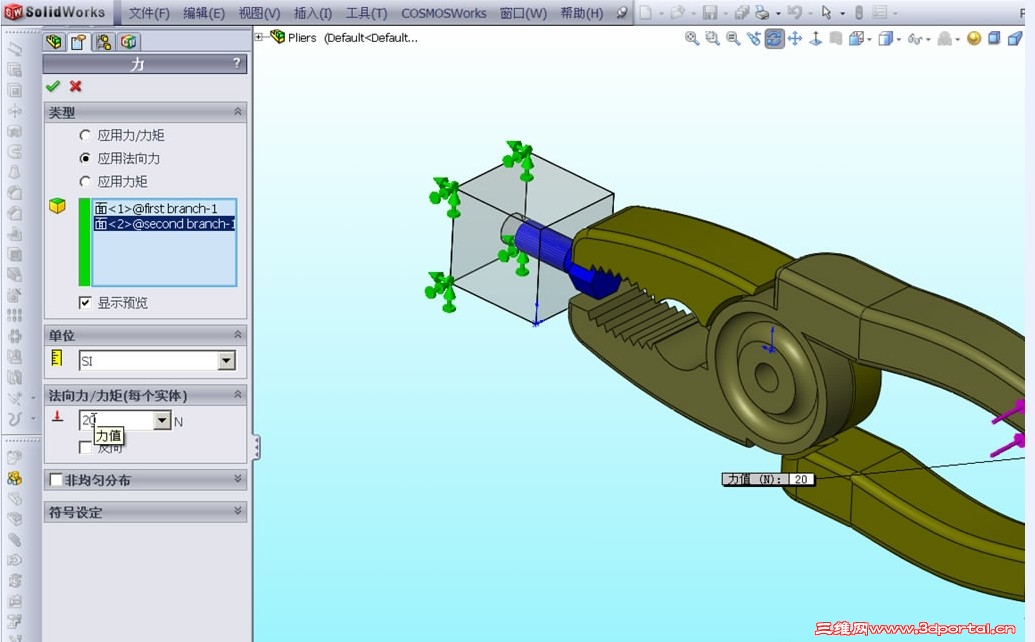Screen dimensions: 1035x642
Task: Click the pushpin icon beside the 帮助 menu
Action: pyautogui.click(x=622, y=13)
